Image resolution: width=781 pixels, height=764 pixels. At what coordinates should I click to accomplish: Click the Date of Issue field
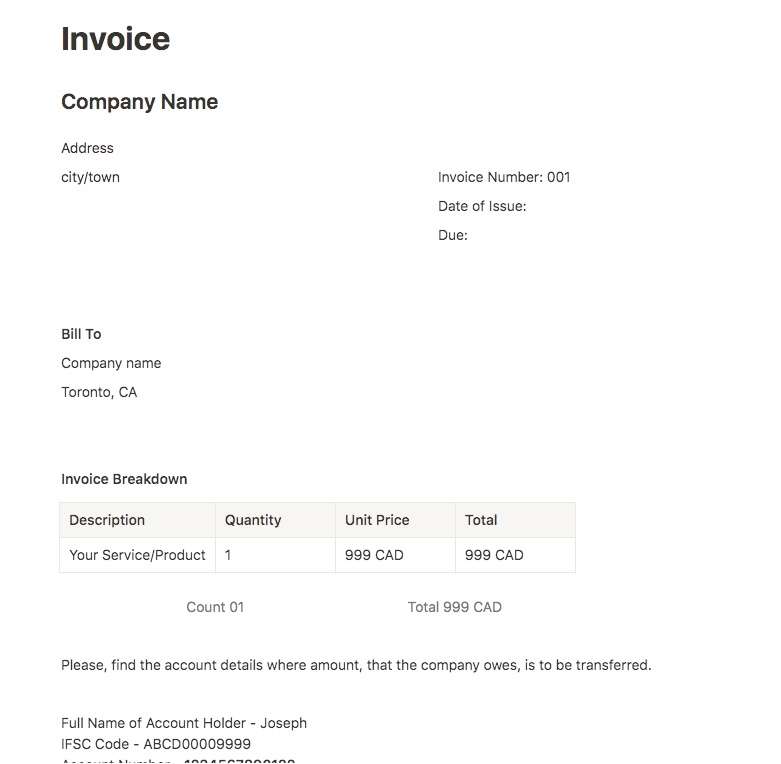(482, 206)
